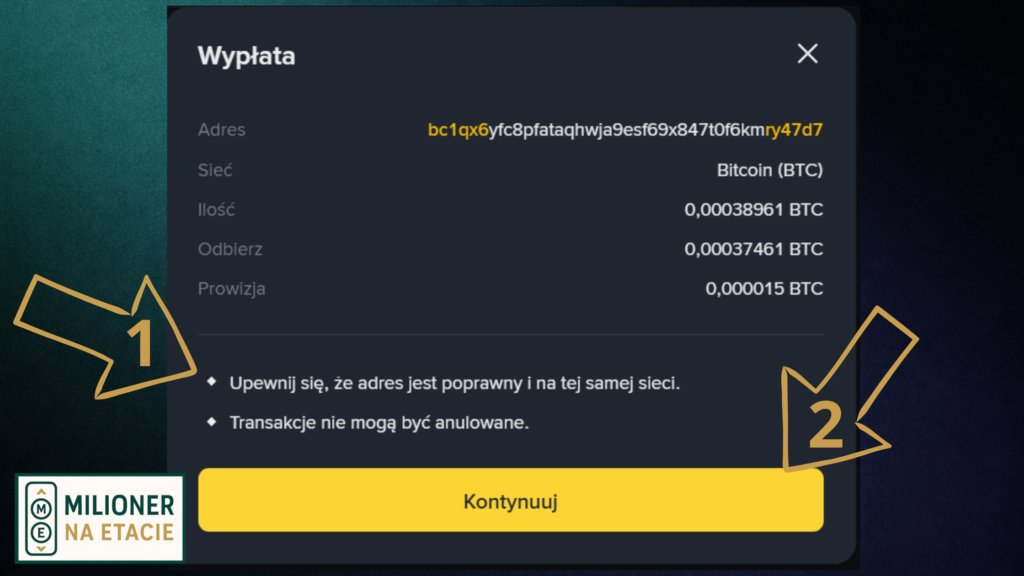Click the 'Milioner na etacie' logo text
The width and height of the screenshot is (1024, 576).
[x=119, y=519]
